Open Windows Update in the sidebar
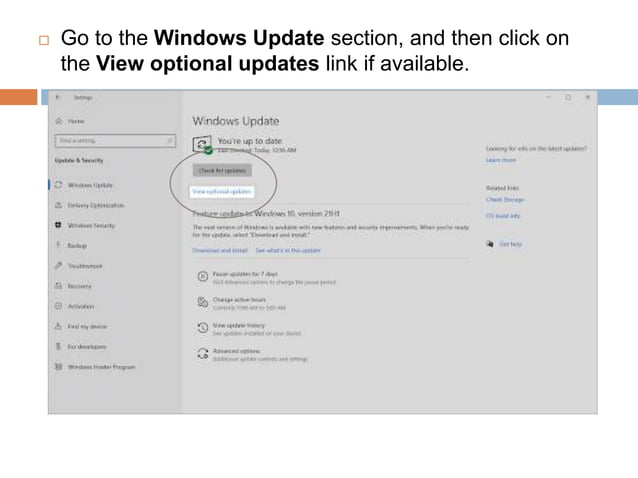Screen dimensions: 638x478 pyautogui.click(x=90, y=185)
